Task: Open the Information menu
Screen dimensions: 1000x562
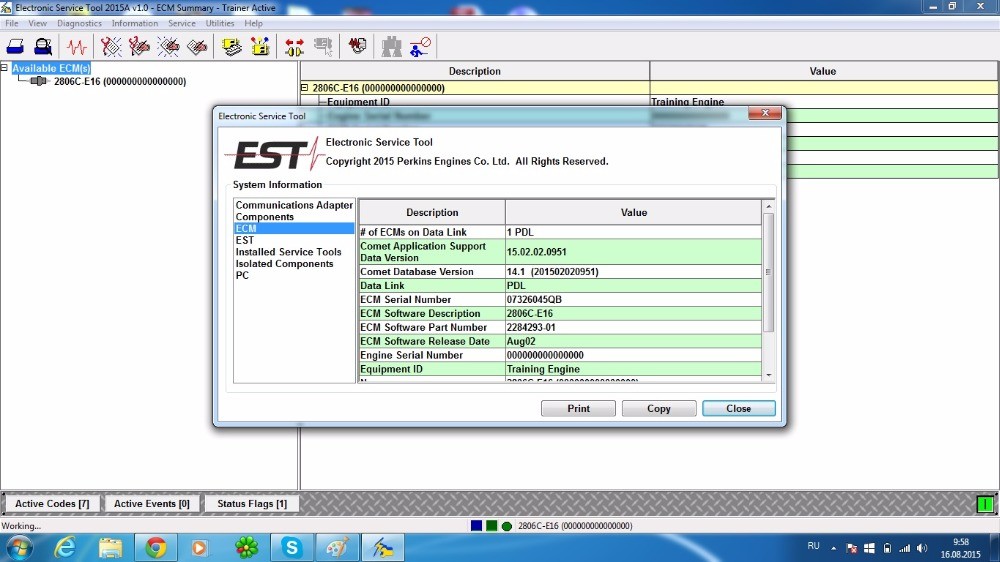Action: pyautogui.click(x=135, y=23)
